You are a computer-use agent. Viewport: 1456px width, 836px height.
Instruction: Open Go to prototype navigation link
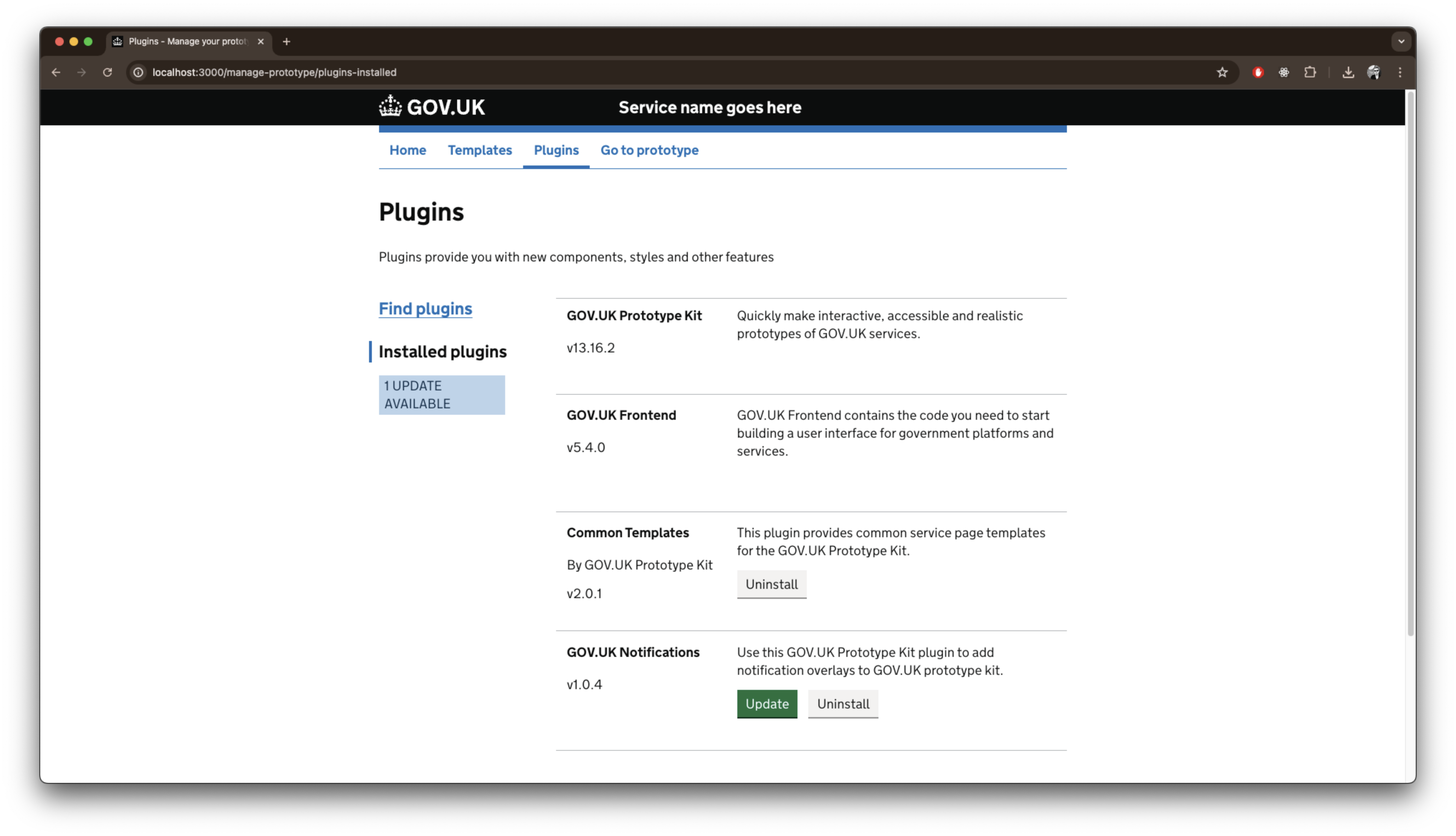(649, 150)
